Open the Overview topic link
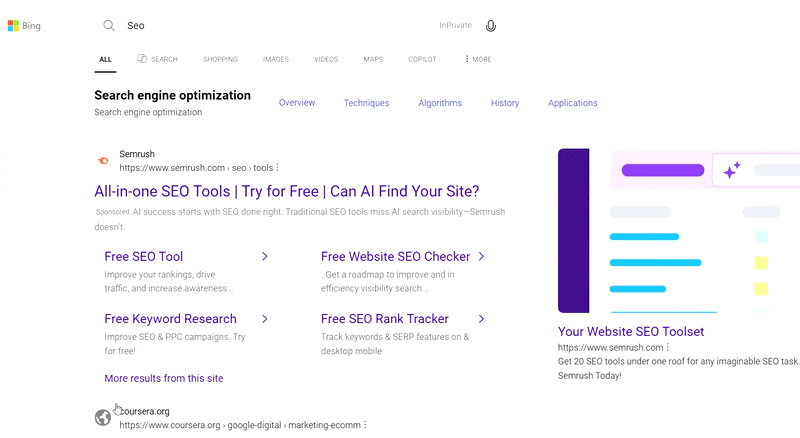800x438 pixels. click(297, 103)
